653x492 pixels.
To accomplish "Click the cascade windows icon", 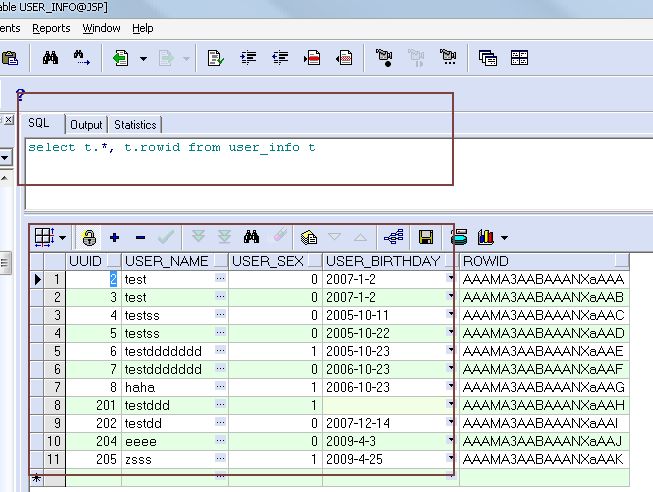I will tap(488, 58).
